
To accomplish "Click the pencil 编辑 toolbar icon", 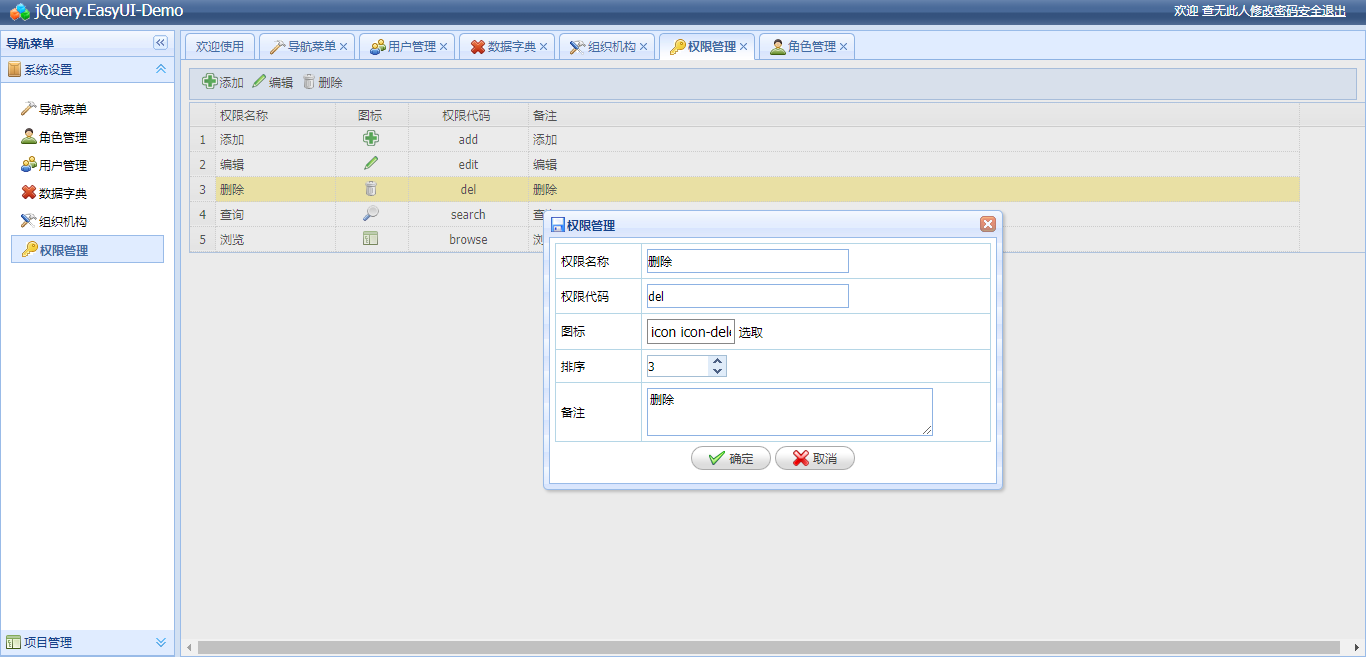I will 259,82.
